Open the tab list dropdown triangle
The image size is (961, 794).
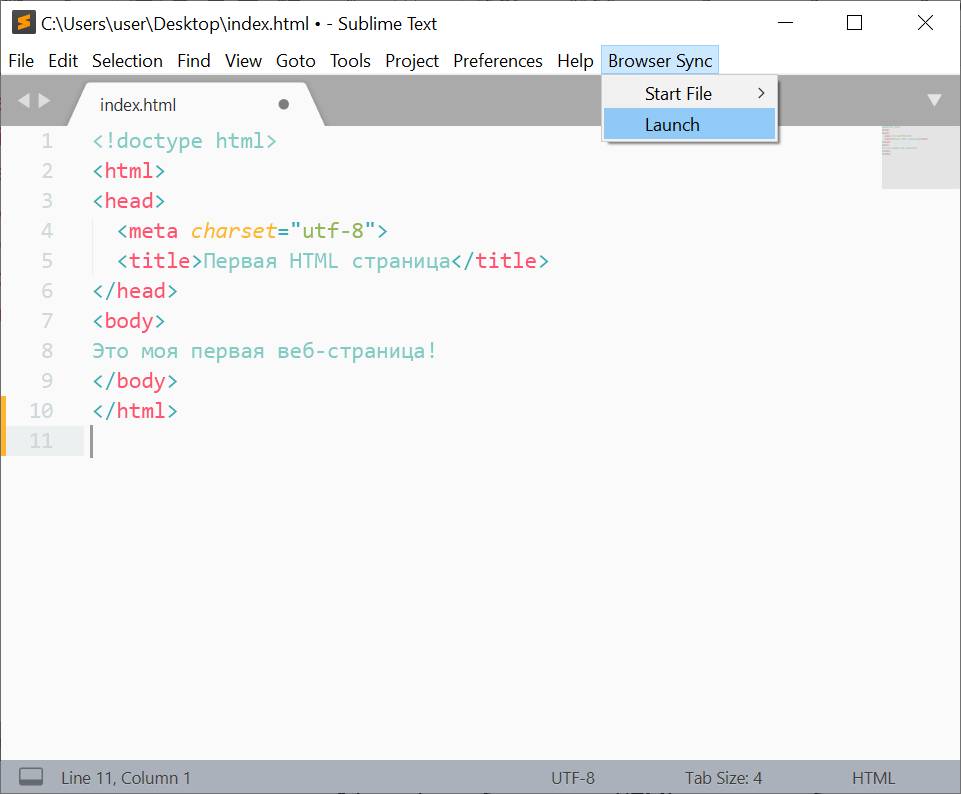pyautogui.click(x=934, y=100)
